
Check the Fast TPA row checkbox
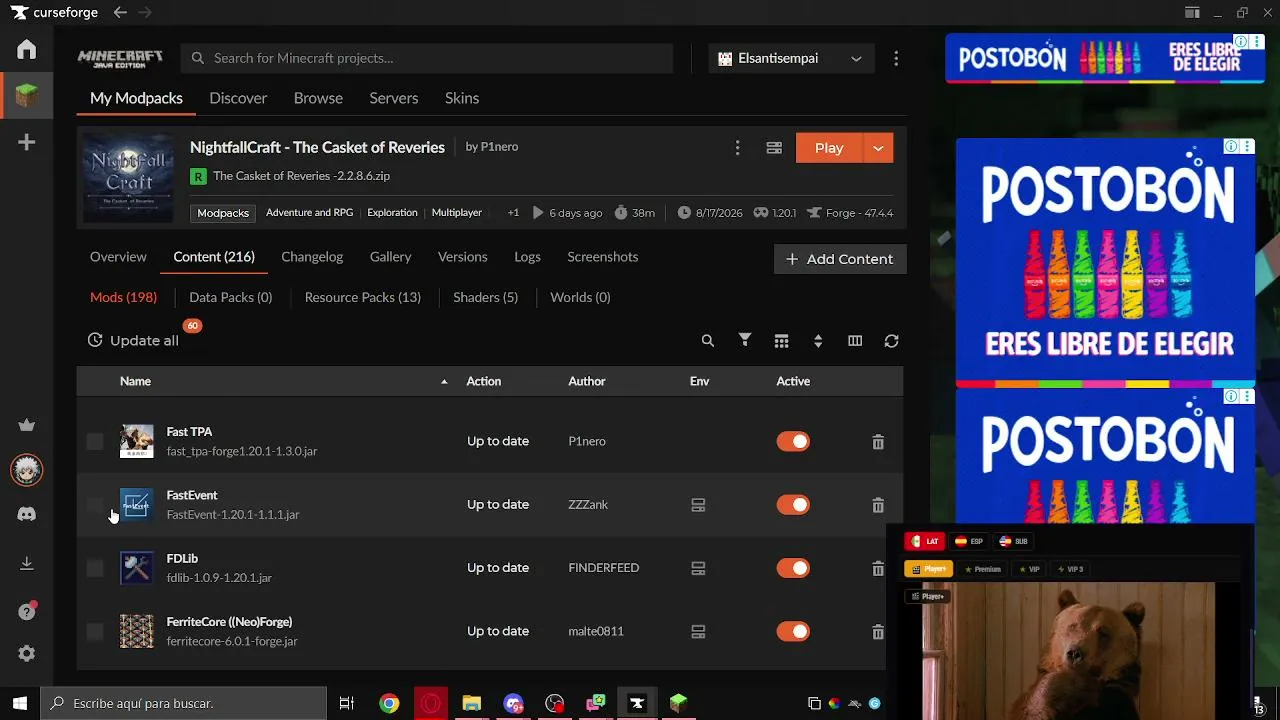(95, 441)
